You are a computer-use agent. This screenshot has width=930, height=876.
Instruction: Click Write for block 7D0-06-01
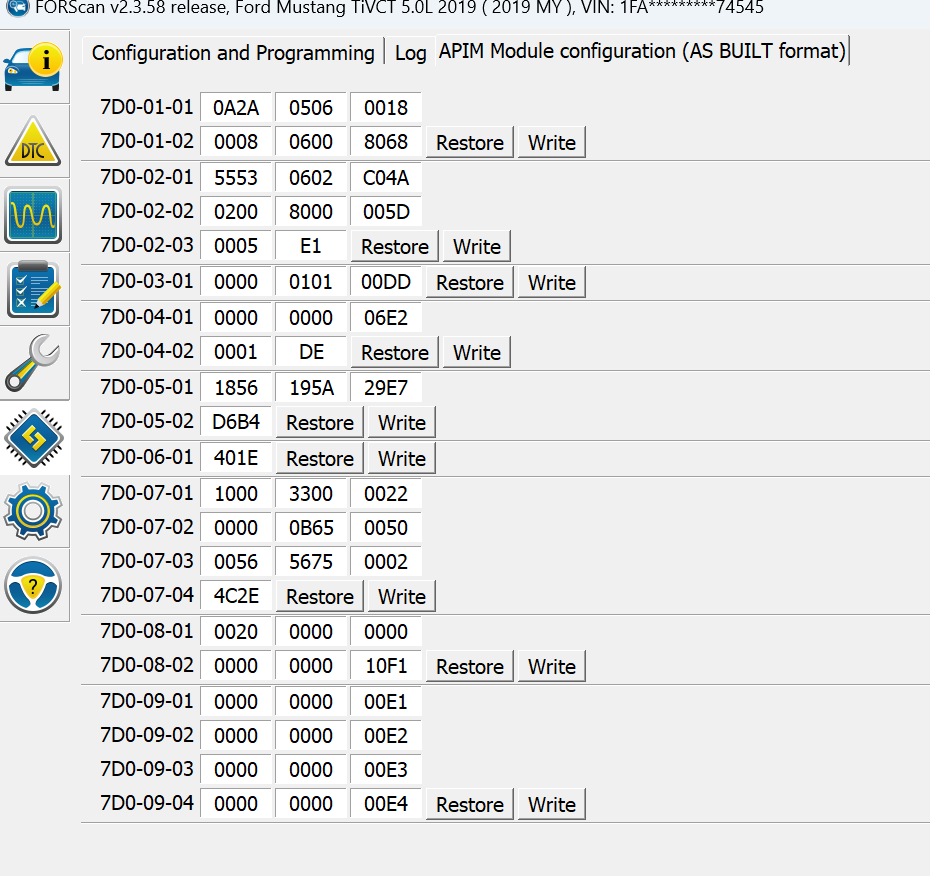pyautogui.click(x=402, y=458)
